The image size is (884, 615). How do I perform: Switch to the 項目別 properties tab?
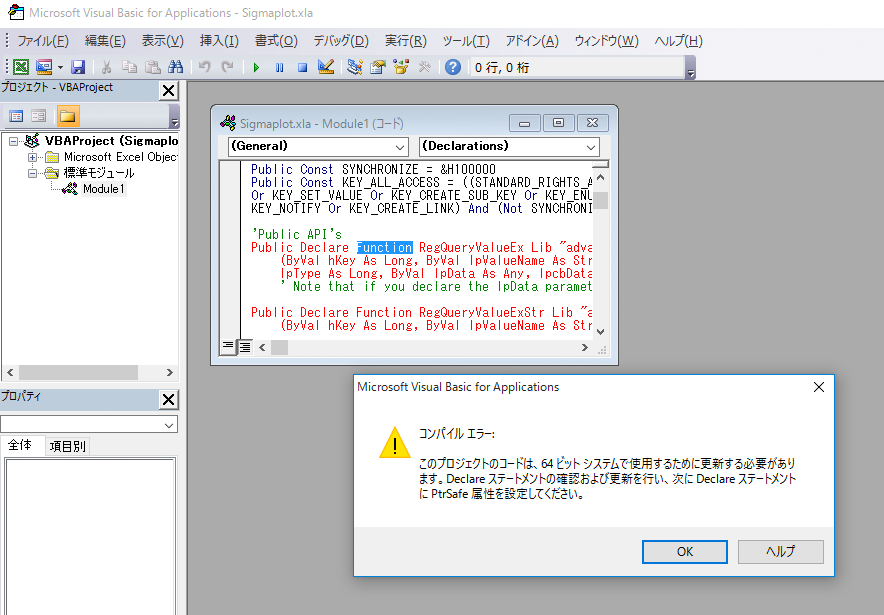point(67,446)
